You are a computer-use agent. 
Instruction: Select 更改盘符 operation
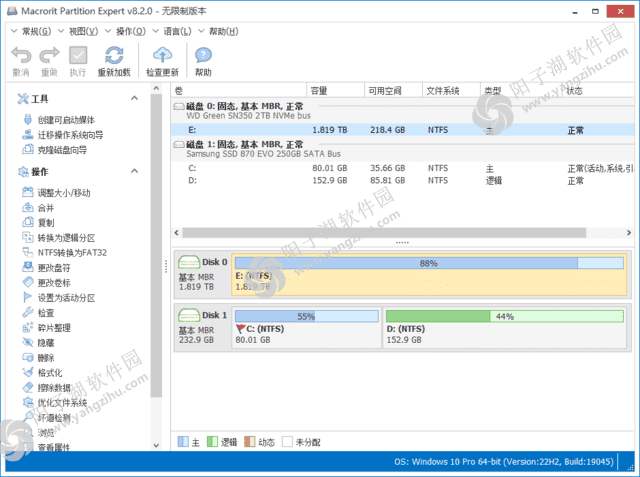point(53,268)
